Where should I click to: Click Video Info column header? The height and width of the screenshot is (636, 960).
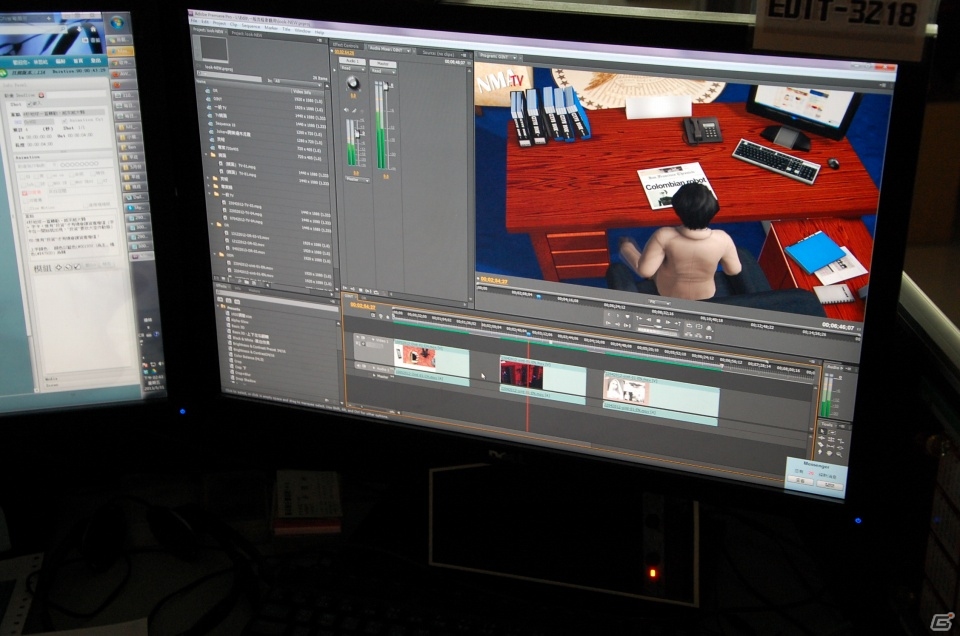pyautogui.click(x=302, y=92)
